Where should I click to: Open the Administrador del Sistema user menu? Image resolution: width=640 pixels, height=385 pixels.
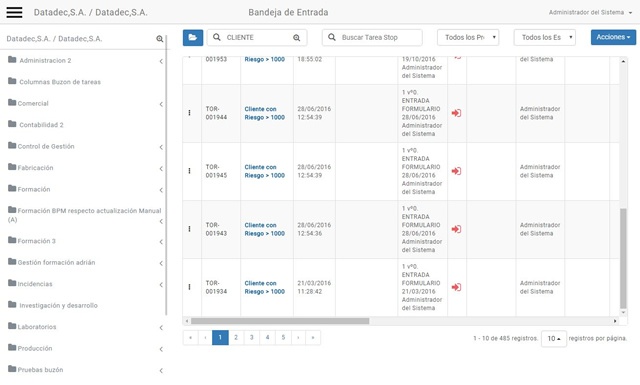[590, 12]
